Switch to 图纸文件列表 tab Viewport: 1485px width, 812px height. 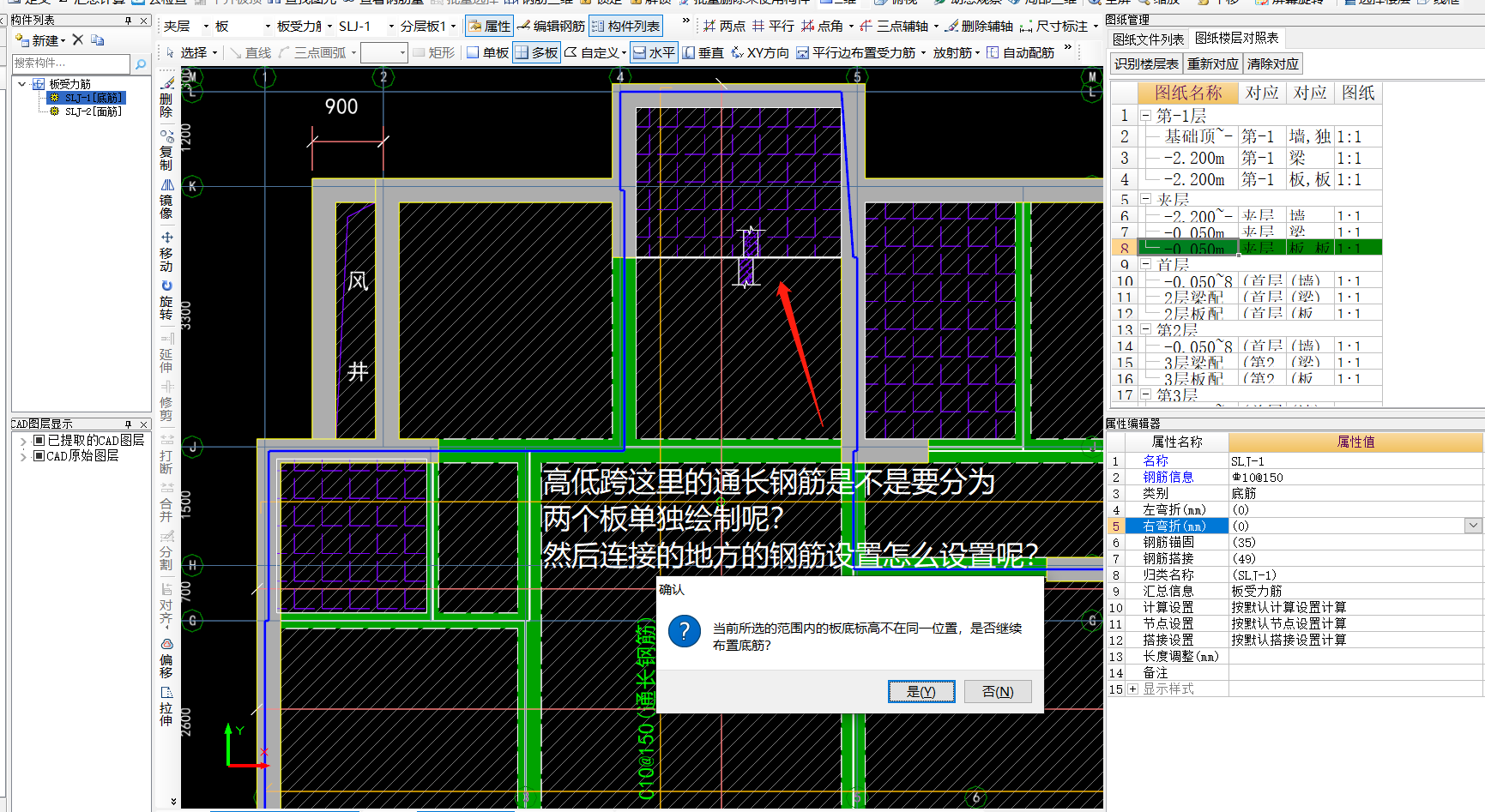click(x=1148, y=39)
